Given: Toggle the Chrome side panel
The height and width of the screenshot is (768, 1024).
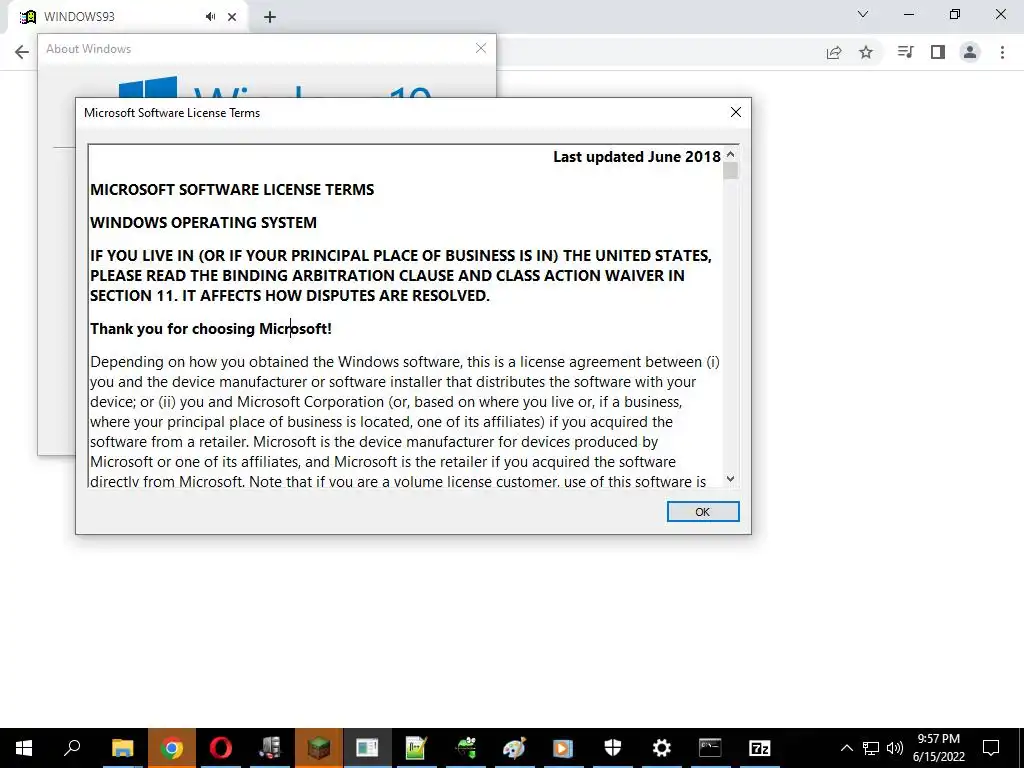Looking at the screenshot, I should coord(938,52).
